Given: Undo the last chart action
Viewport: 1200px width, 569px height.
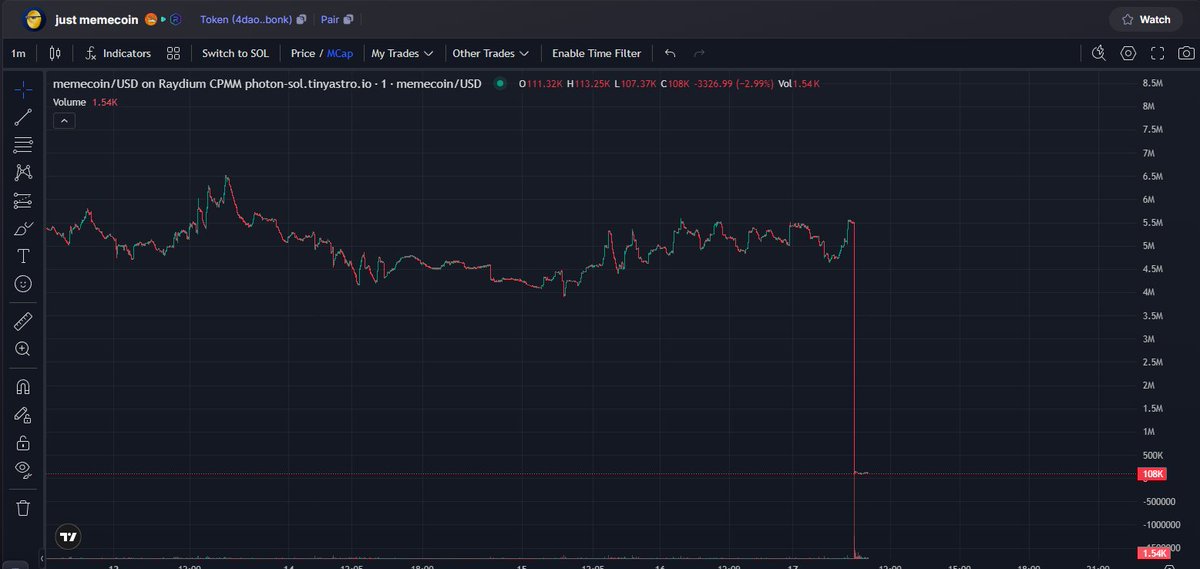Looking at the screenshot, I should click(x=670, y=53).
